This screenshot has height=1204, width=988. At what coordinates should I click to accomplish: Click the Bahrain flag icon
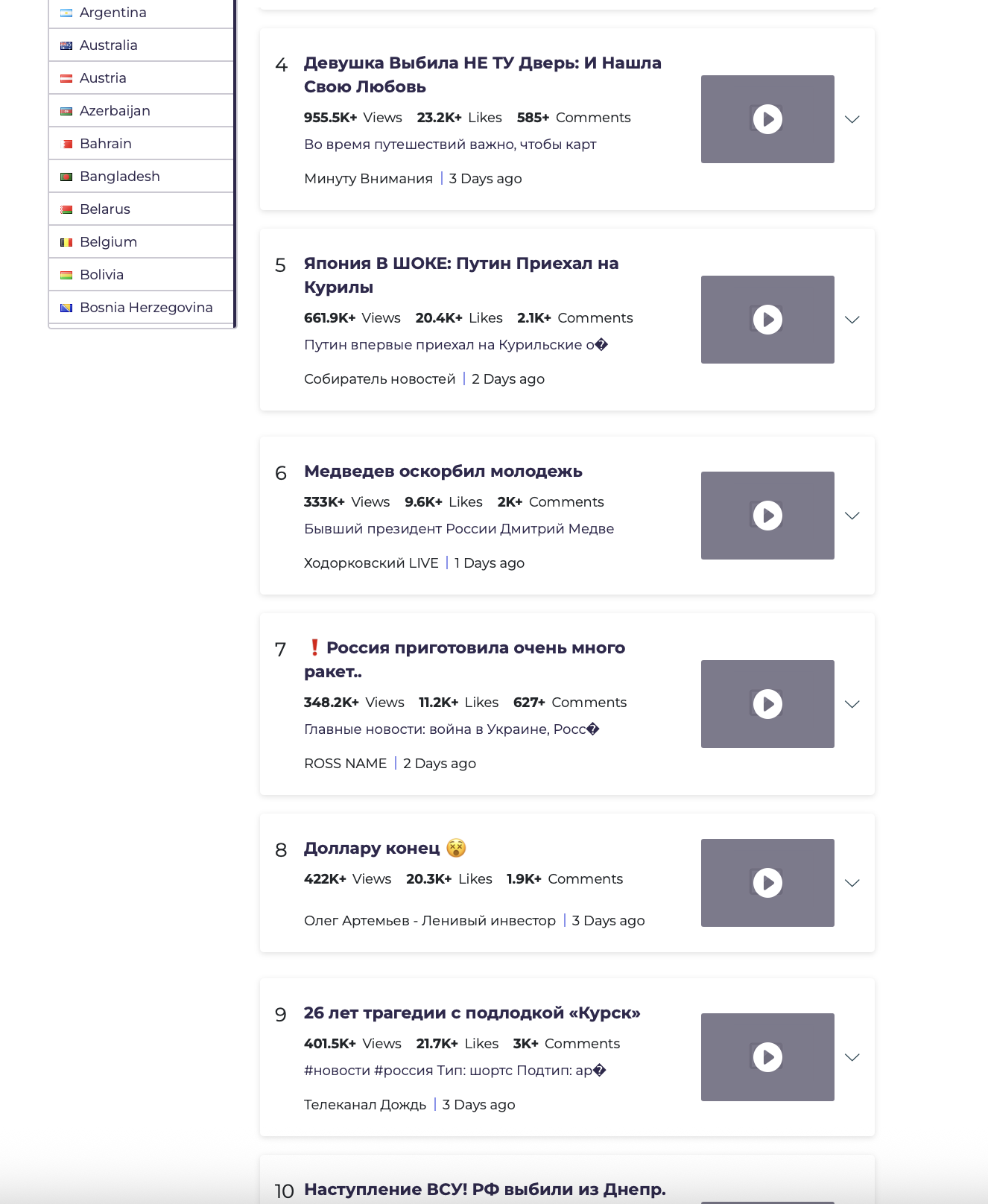tap(66, 144)
